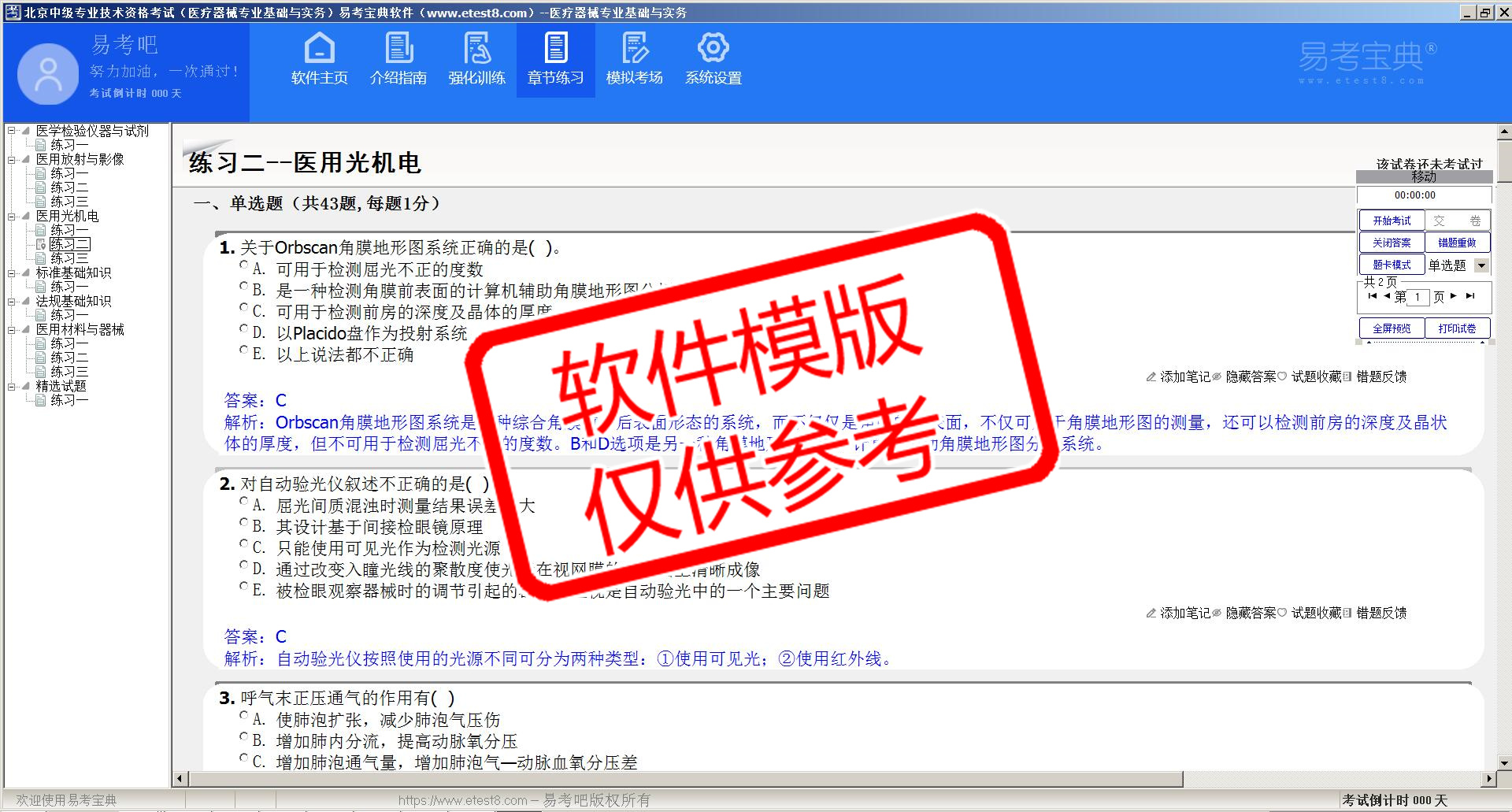Click the 打印试卷 button
Image resolution: width=1512 pixels, height=812 pixels.
(x=1457, y=328)
